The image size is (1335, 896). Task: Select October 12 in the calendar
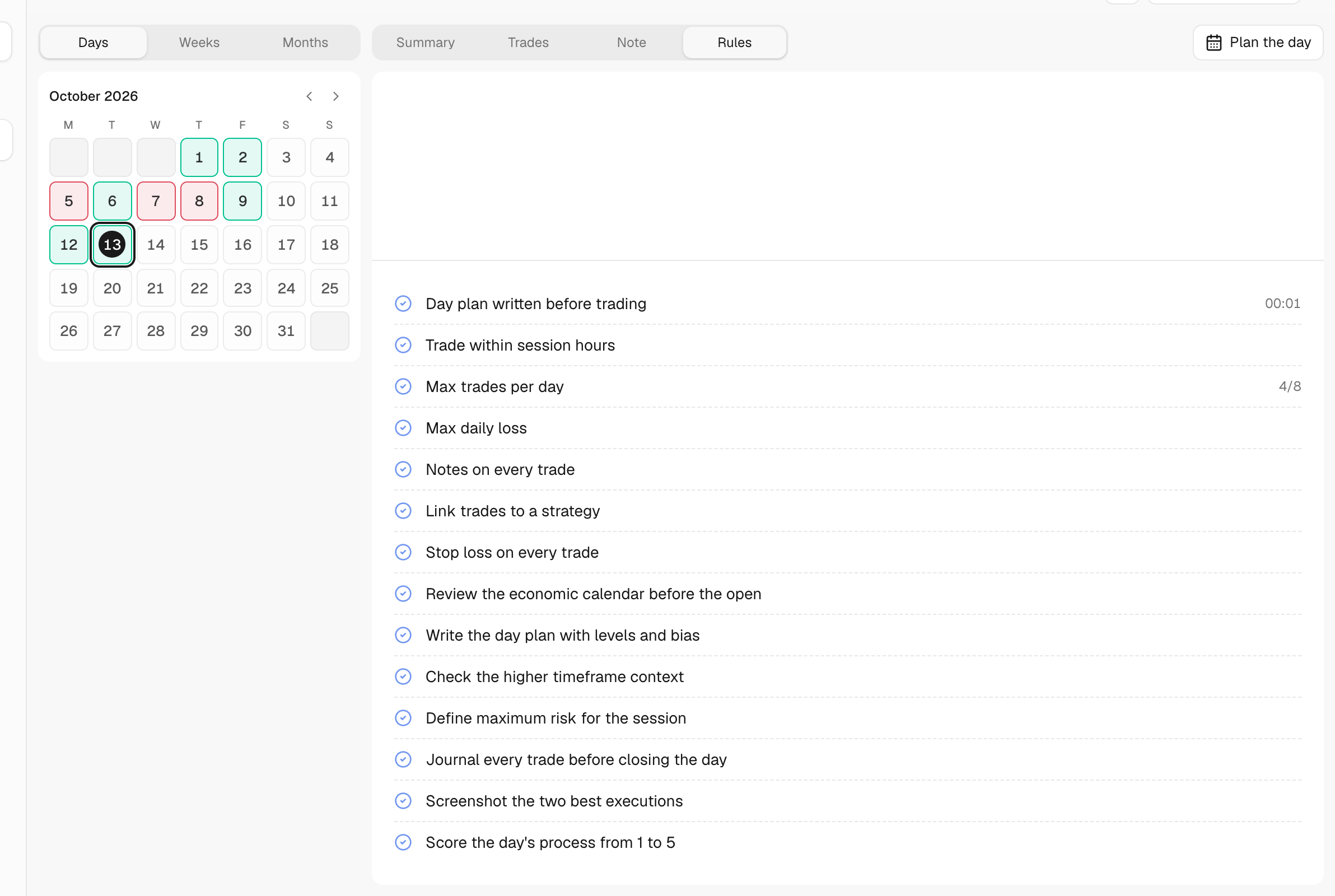68,245
